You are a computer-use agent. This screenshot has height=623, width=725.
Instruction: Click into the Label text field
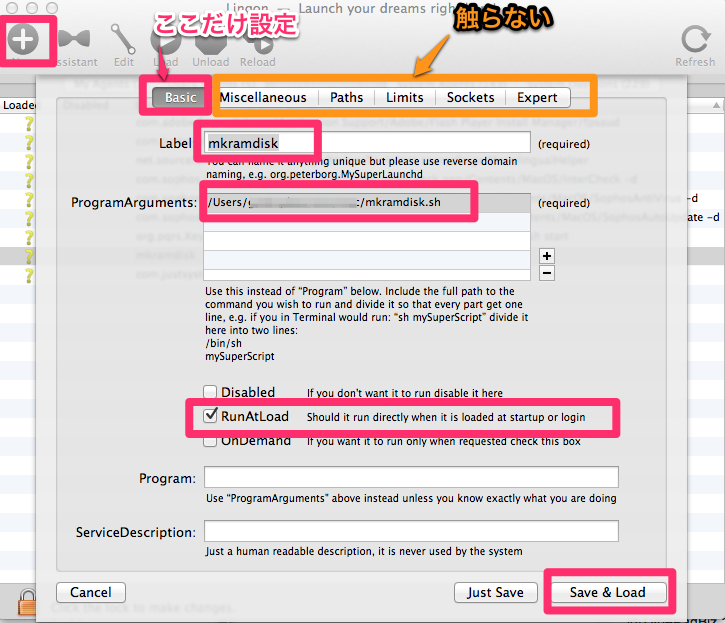click(x=367, y=142)
